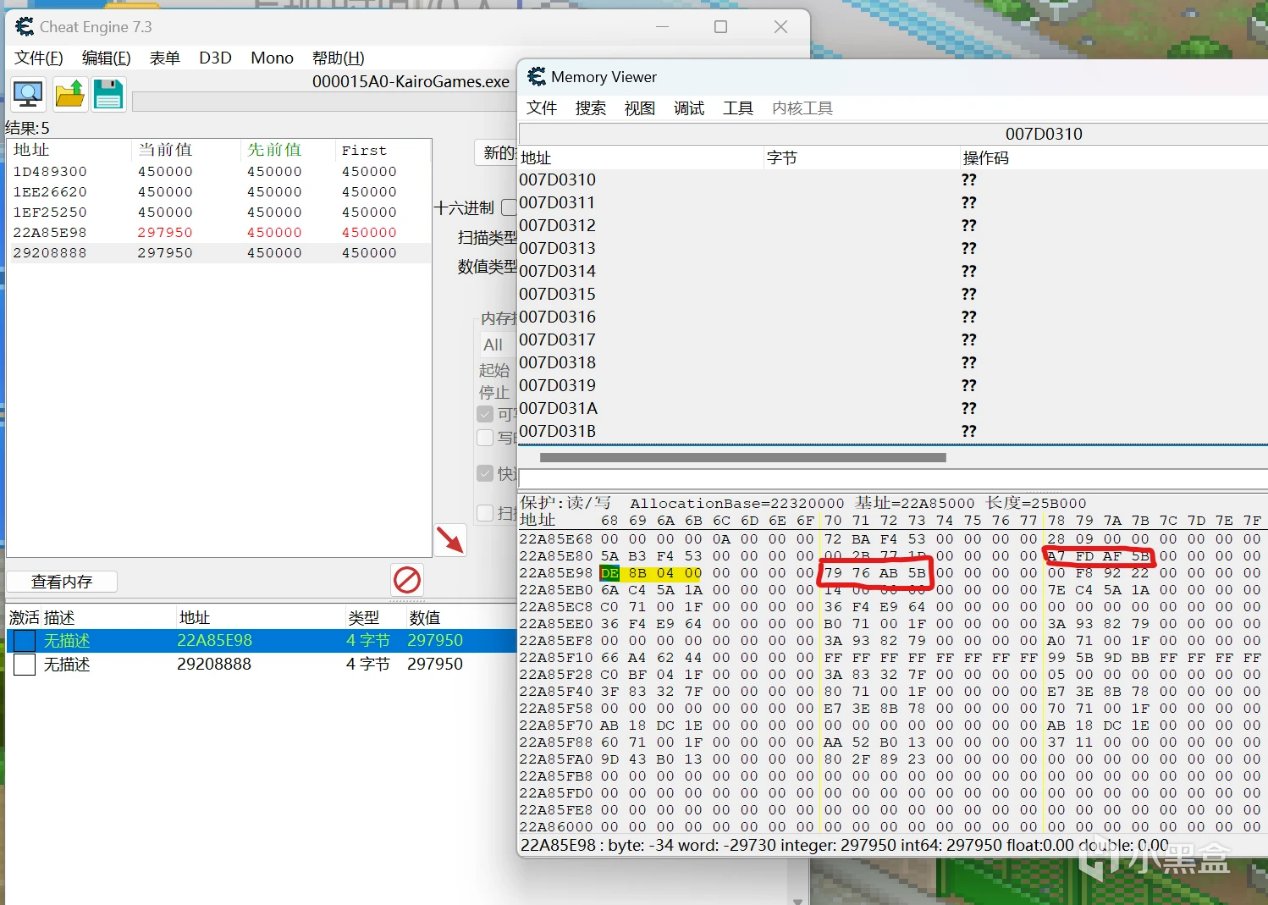
Task: Open the 帮助 menu
Action: point(338,58)
